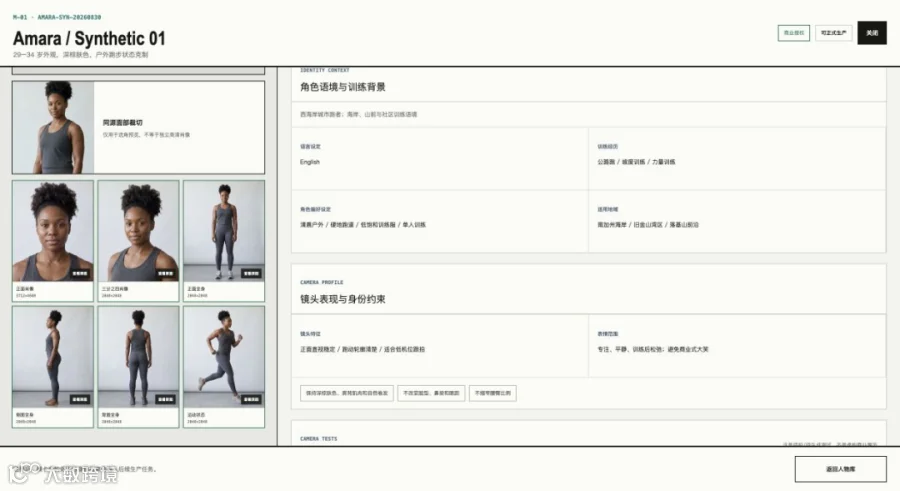Click the 西海岸城市跑者 description line
Image resolution: width=900 pixels, height=491 pixels.
click(x=359, y=114)
